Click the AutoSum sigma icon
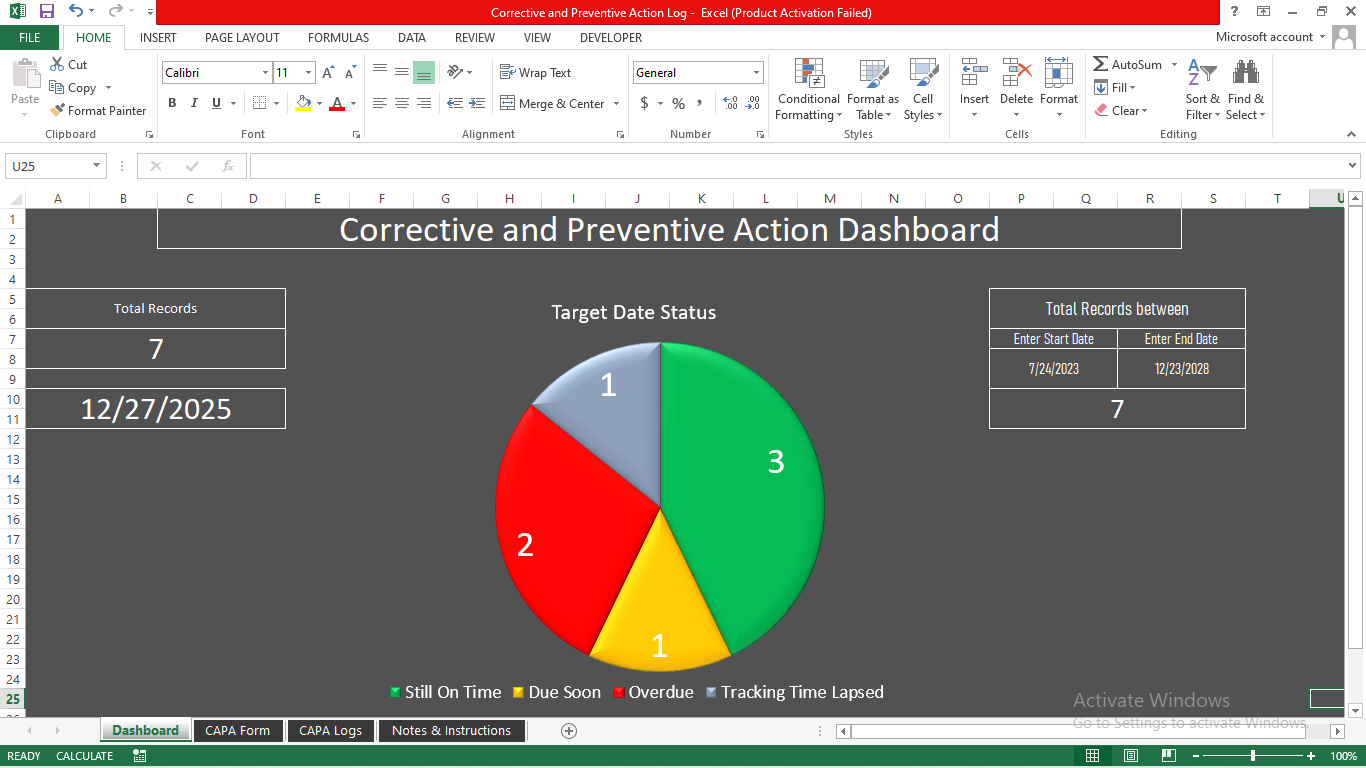The width and height of the screenshot is (1366, 768). click(1101, 64)
